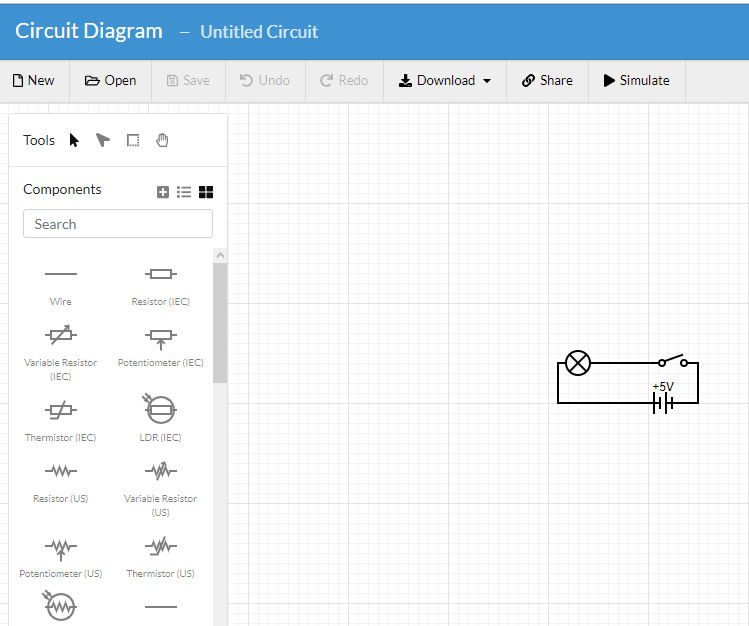749x626 pixels.
Task: Click the scrollbar up arrow
Action: tap(220, 255)
